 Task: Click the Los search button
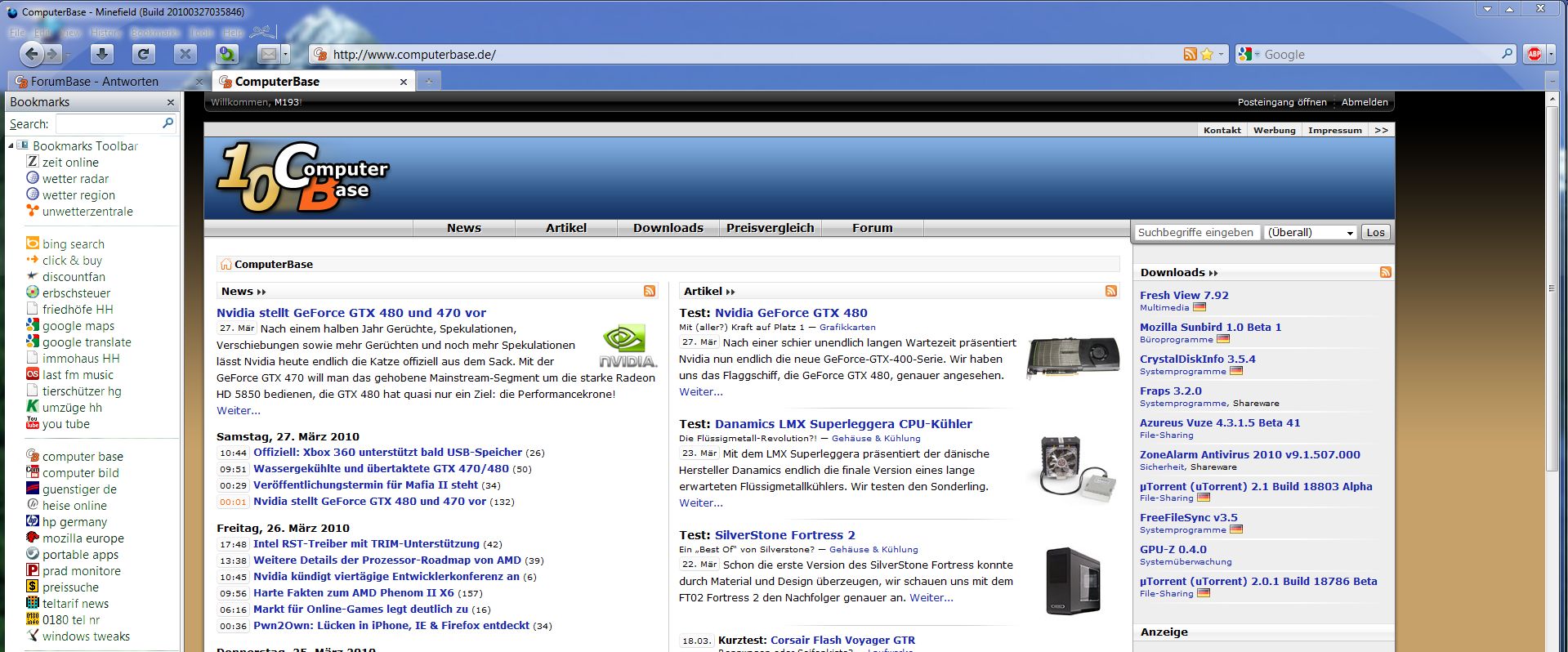tap(1376, 232)
